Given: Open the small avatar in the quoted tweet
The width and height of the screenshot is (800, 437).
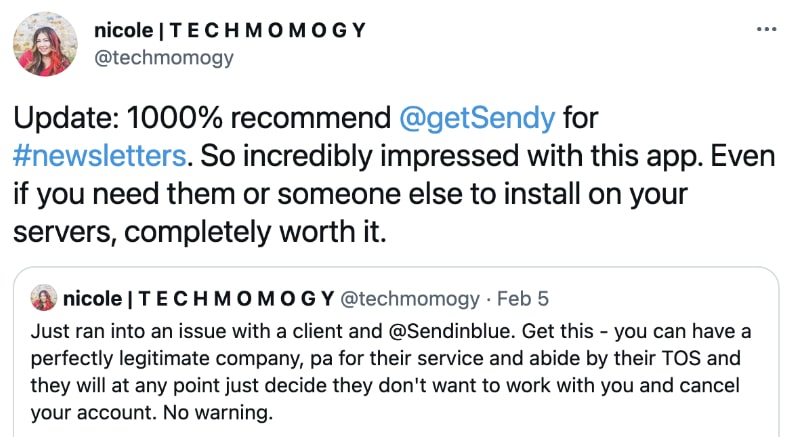Looking at the screenshot, I should pyautogui.click(x=44, y=298).
